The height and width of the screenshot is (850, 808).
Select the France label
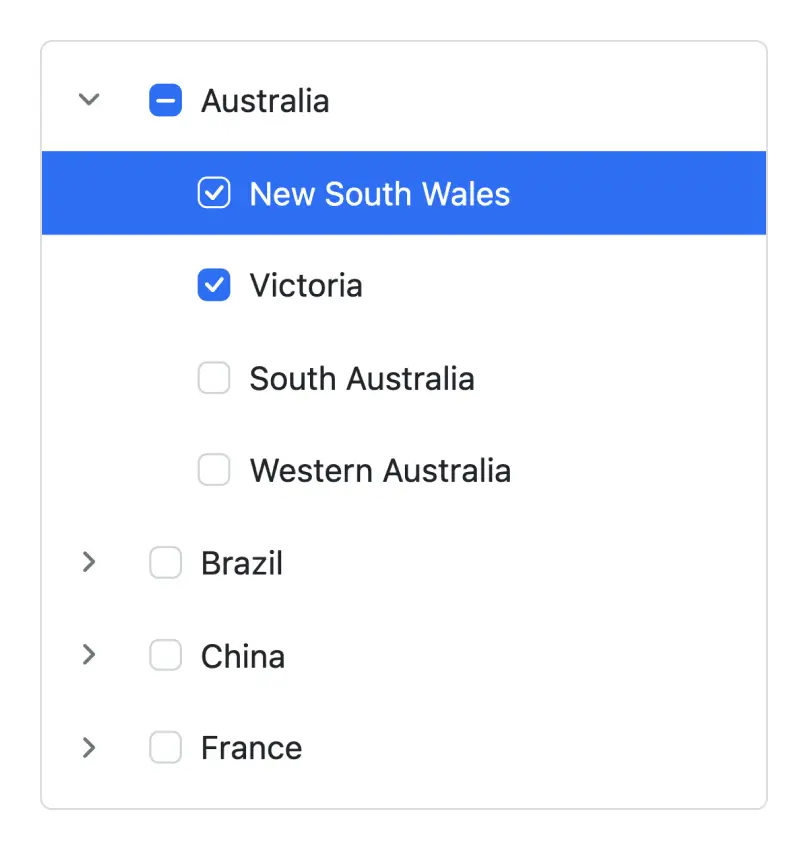(250, 747)
